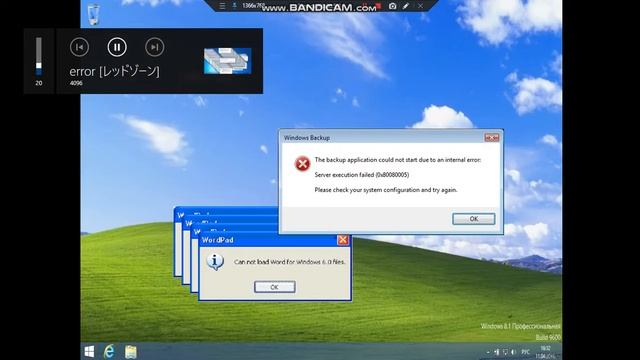The width and height of the screenshot is (640, 360).
Task: Select the artist text '4096' under track title
Action: pyautogui.click(x=76, y=83)
